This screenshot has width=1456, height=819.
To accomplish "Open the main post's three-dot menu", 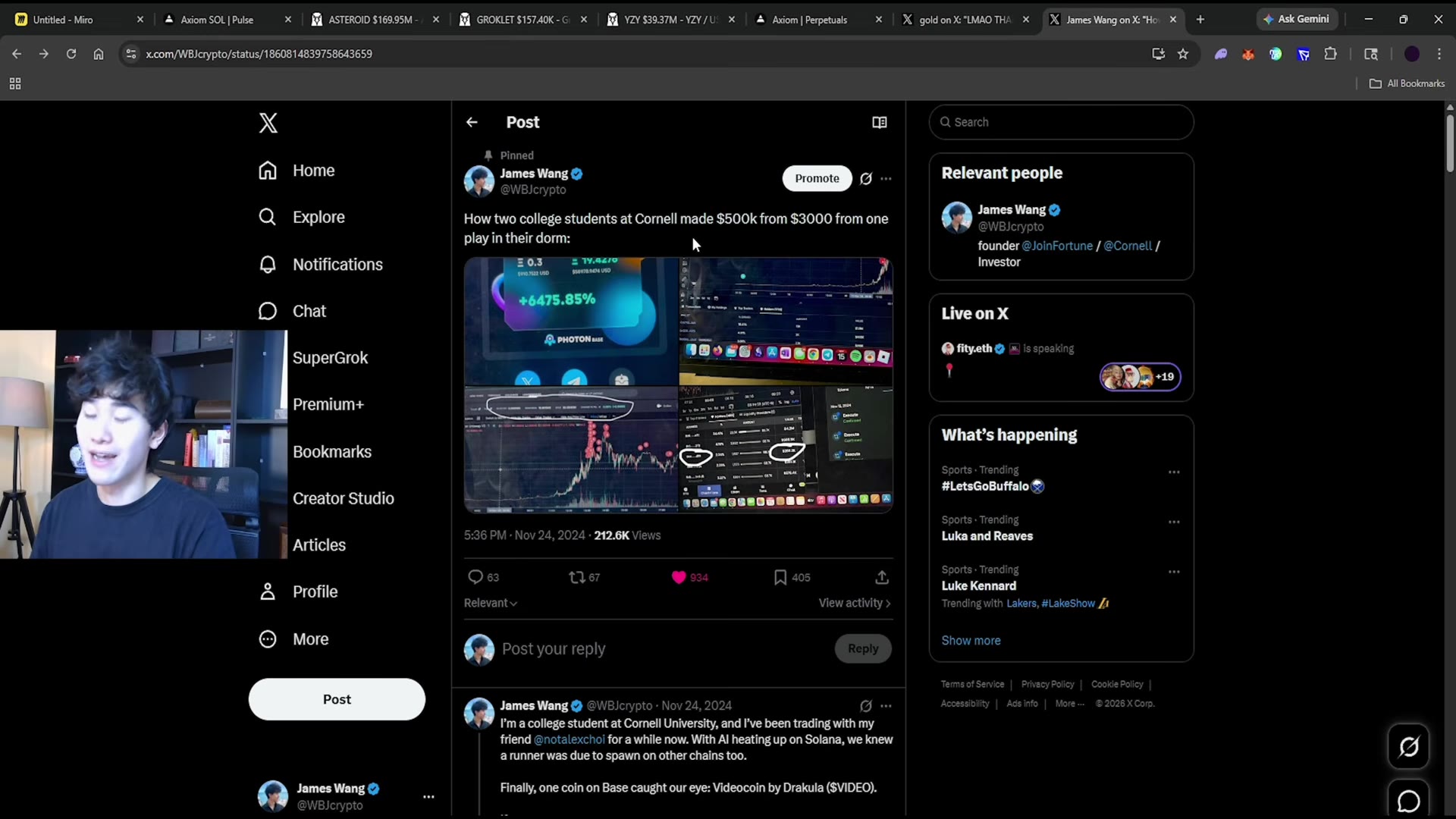I will (886, 179).
